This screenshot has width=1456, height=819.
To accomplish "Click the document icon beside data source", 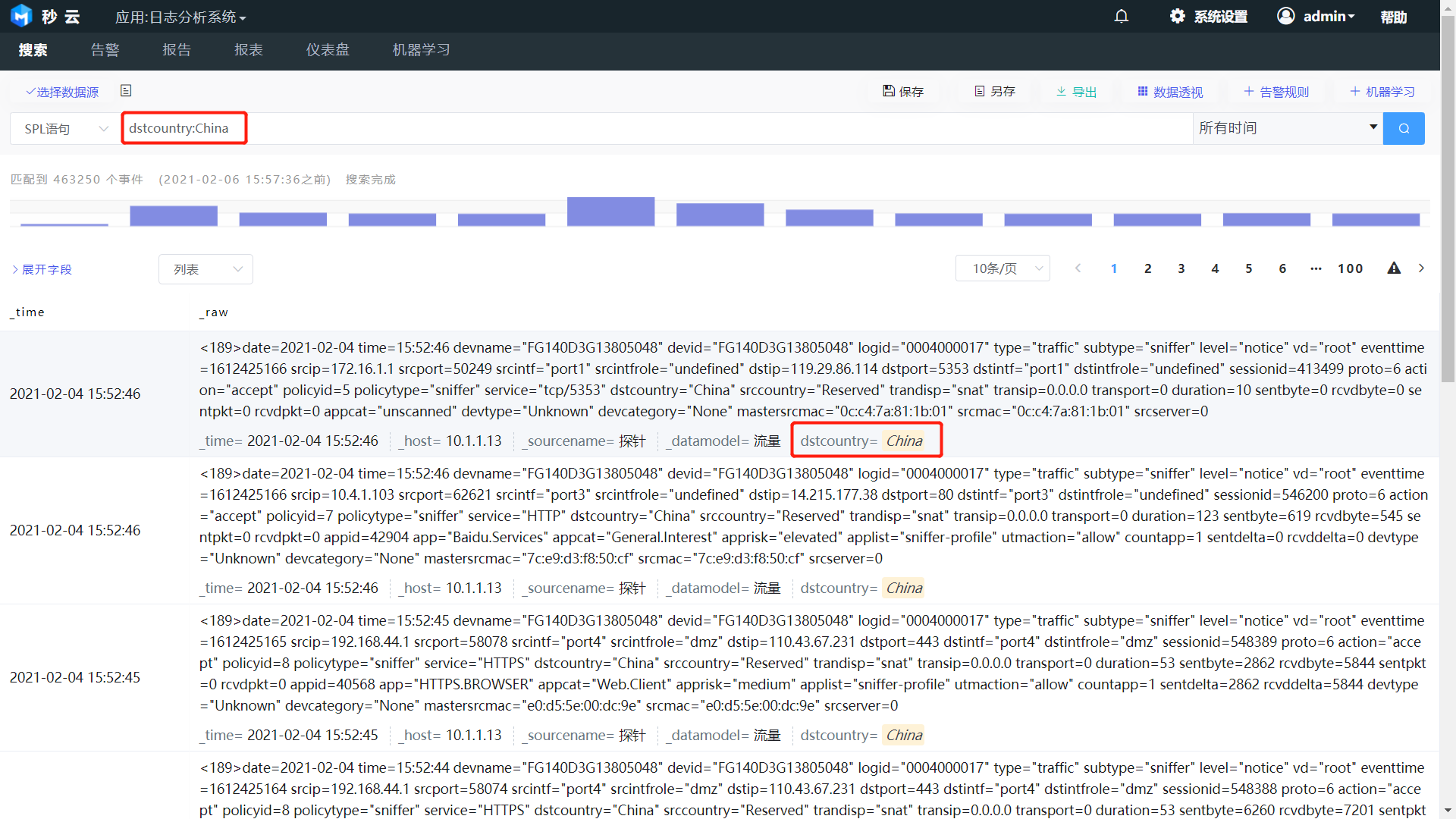I will click(x=126, y=91).
